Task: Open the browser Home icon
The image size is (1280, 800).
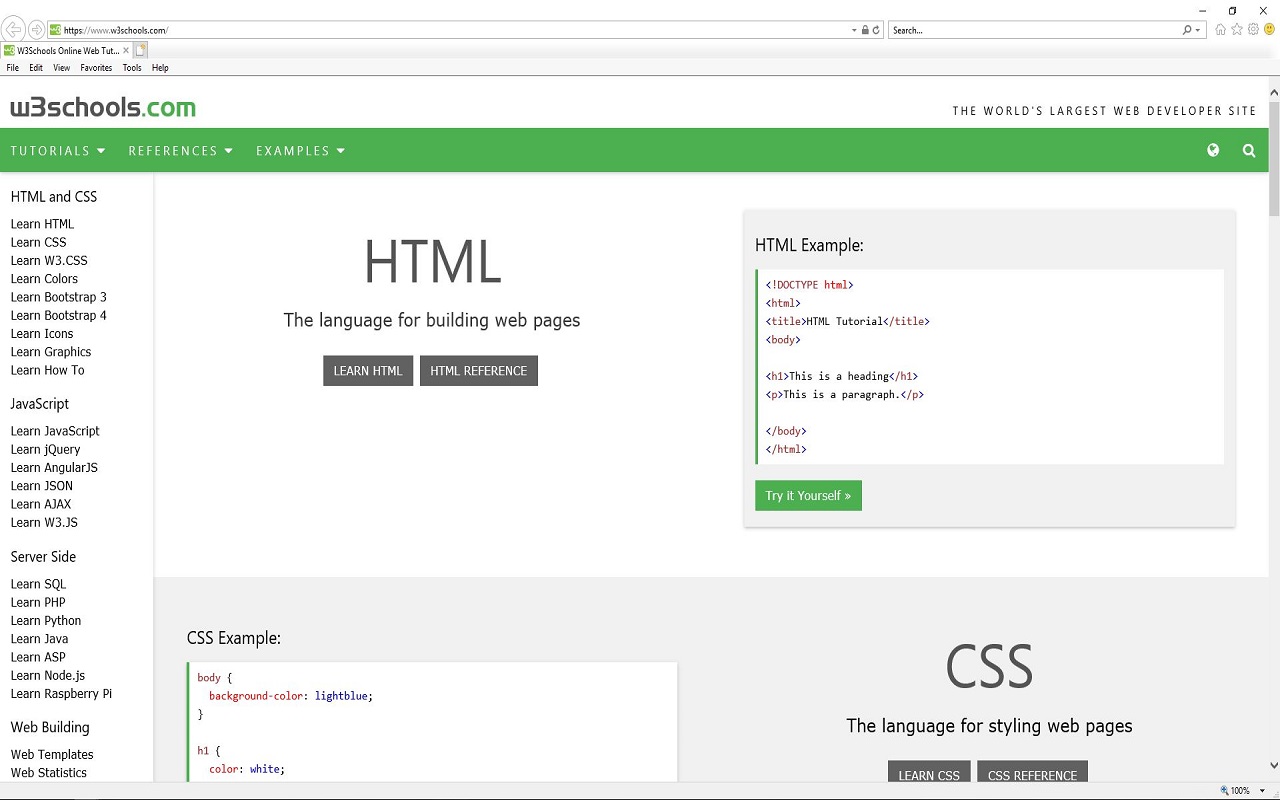Action: (x=1220, y=30)
